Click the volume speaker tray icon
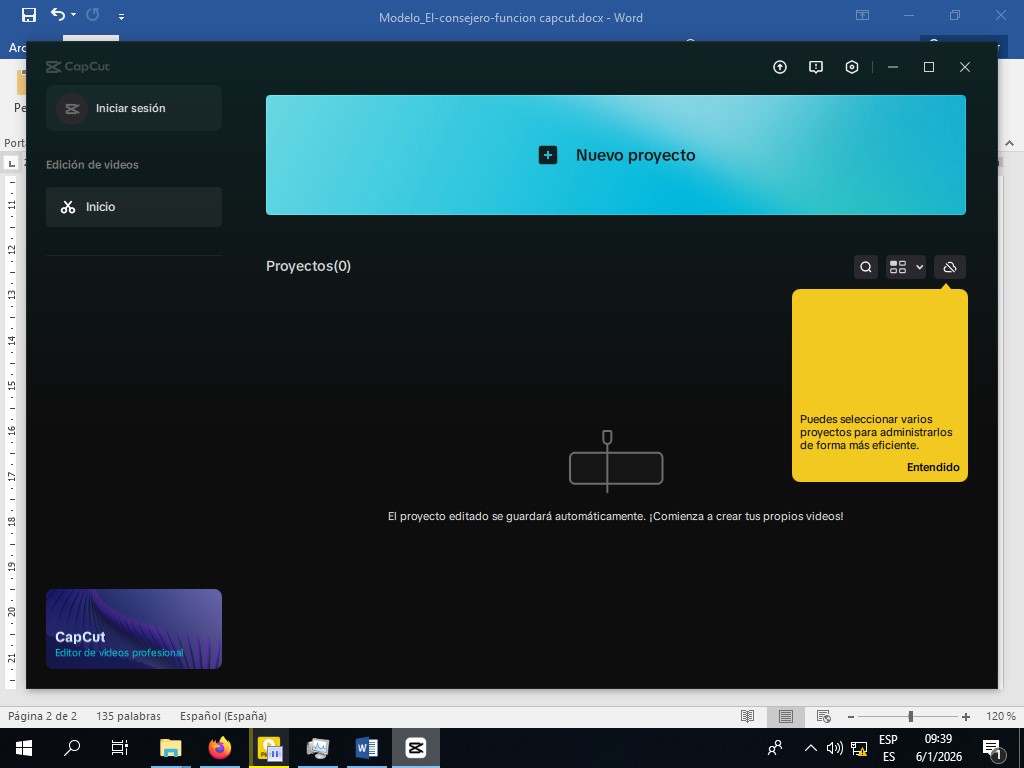 coord(834,748)
